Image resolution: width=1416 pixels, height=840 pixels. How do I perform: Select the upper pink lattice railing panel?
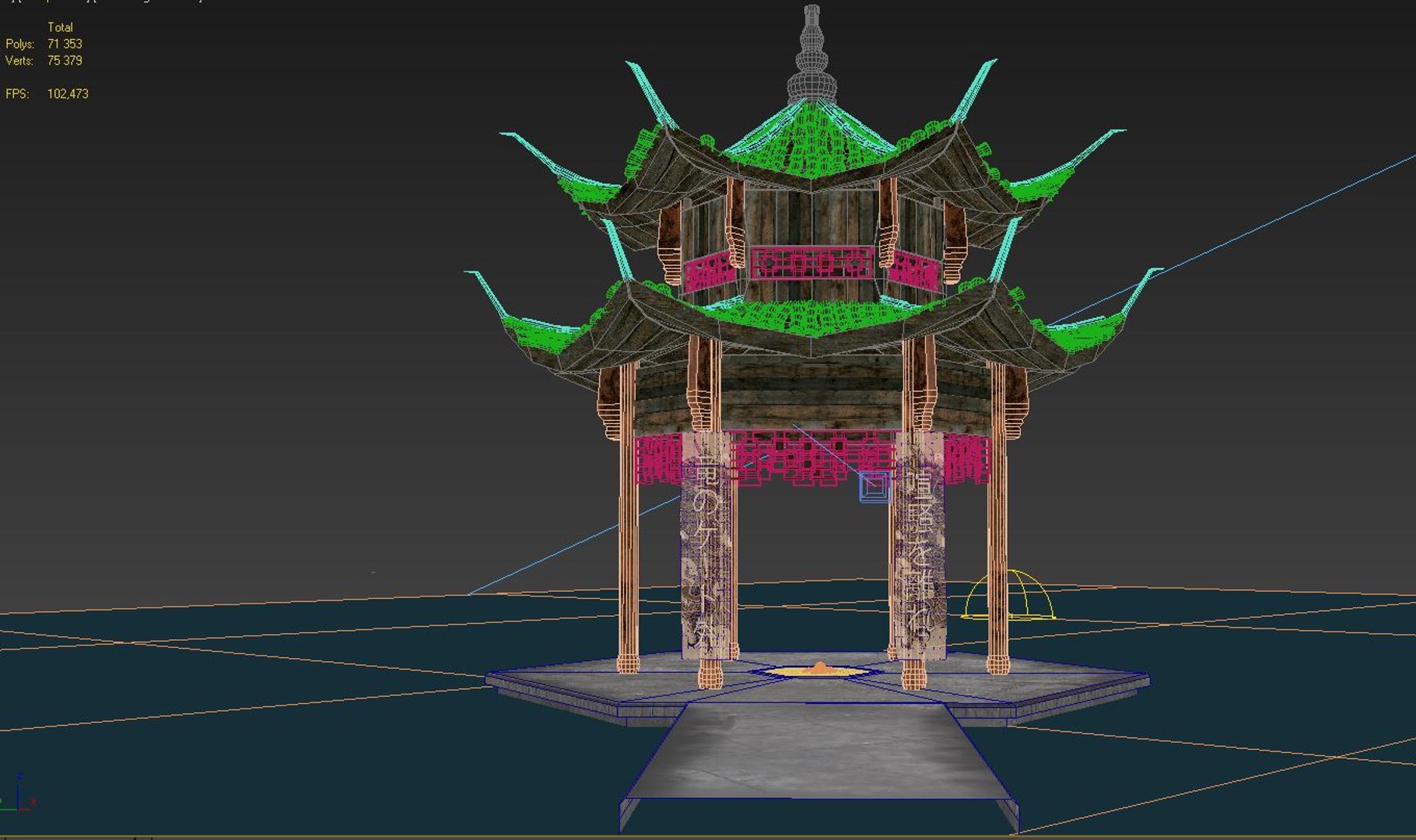click(x=811, y=264)
